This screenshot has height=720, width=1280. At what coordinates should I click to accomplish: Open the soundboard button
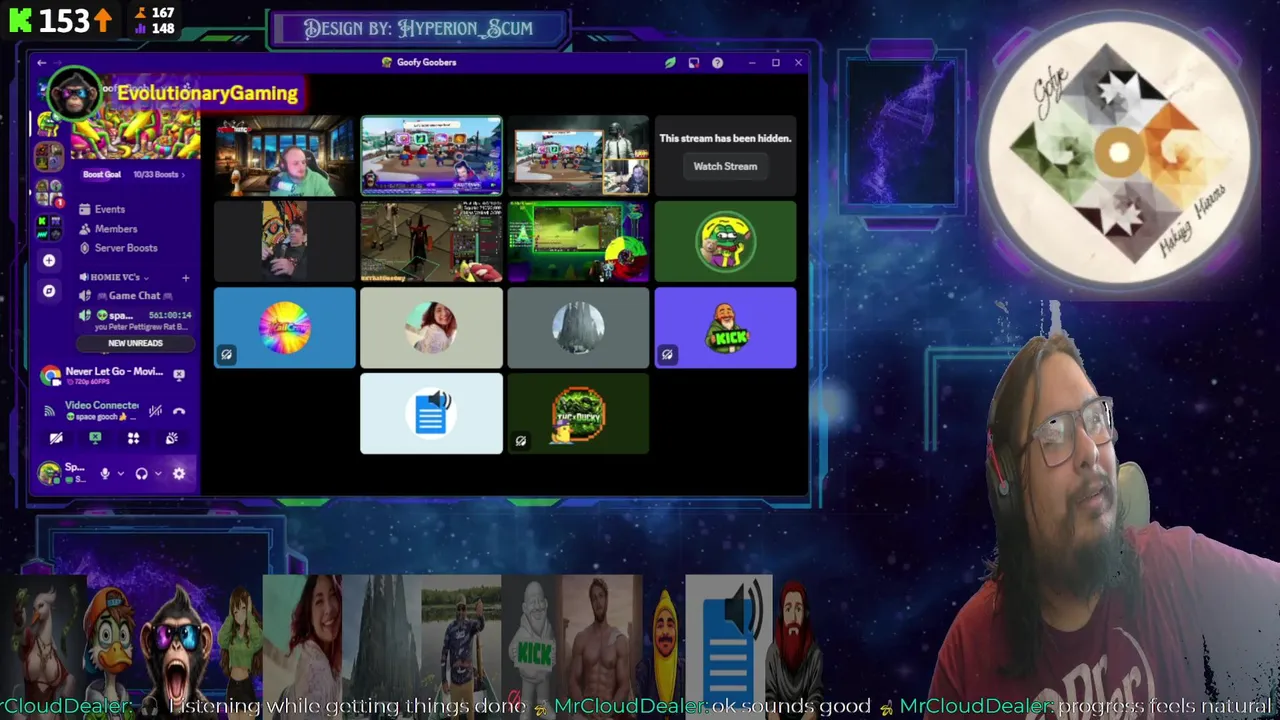(x=172, y=438)
